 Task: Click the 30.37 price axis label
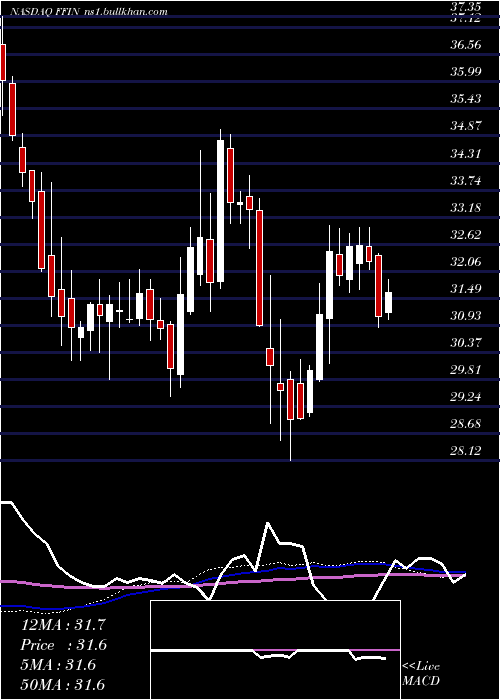click(466, 342)
